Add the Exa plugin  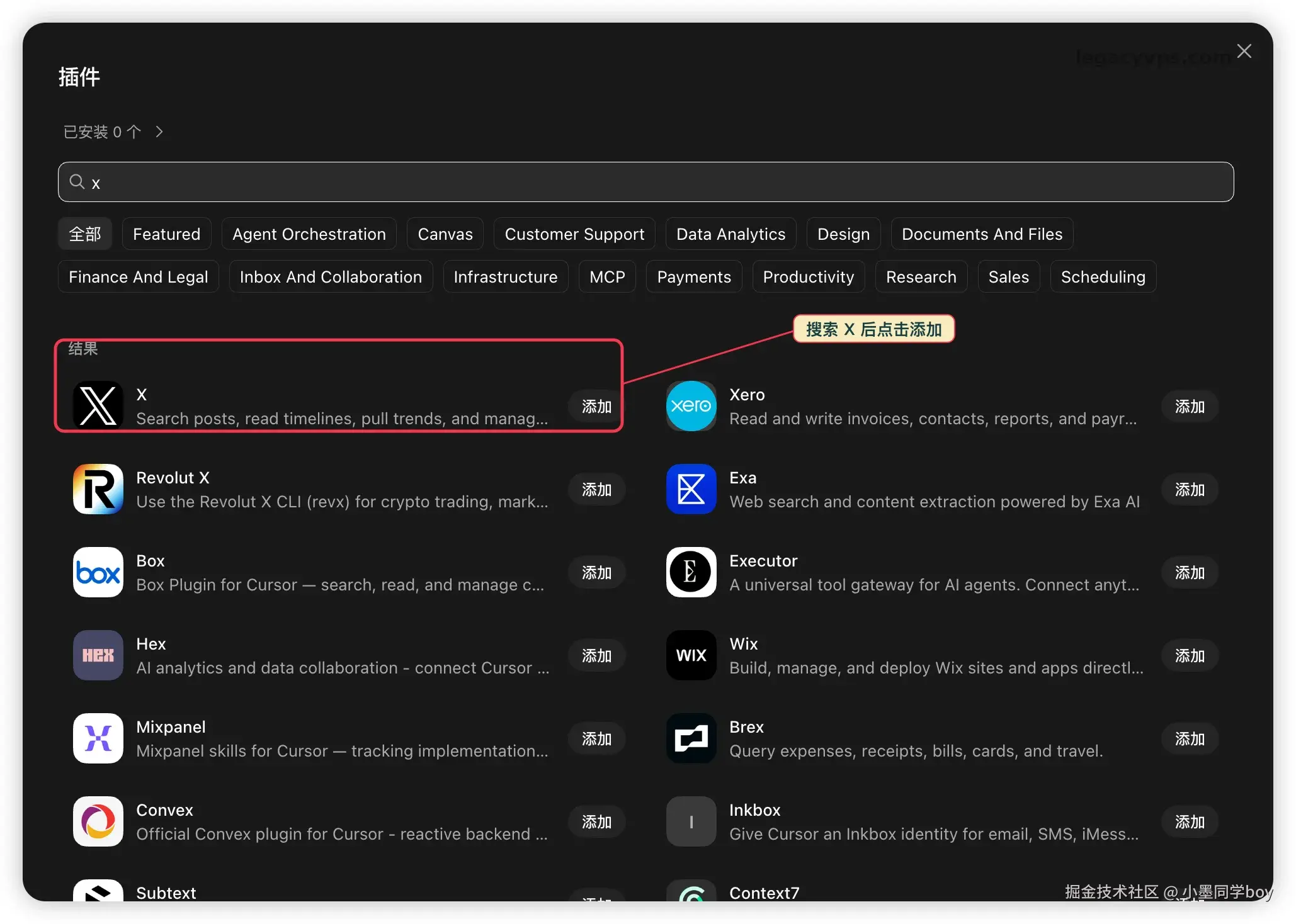coord(1190,490)
